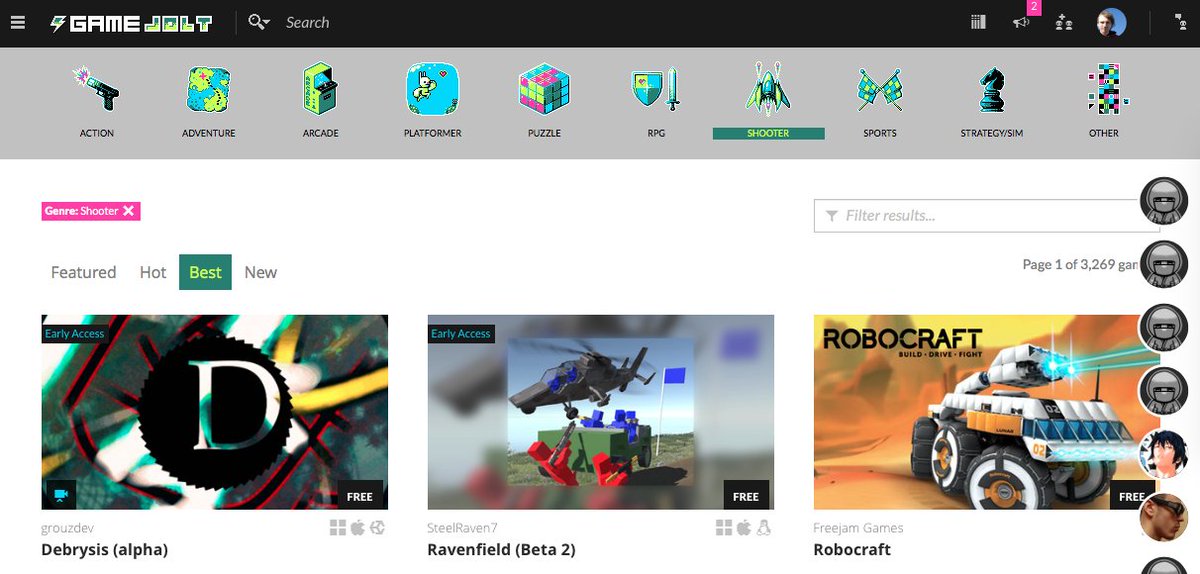Screen dimensions: 1200x574
Task: Select the Shooter spaceship icon
Action: (768, 89)
